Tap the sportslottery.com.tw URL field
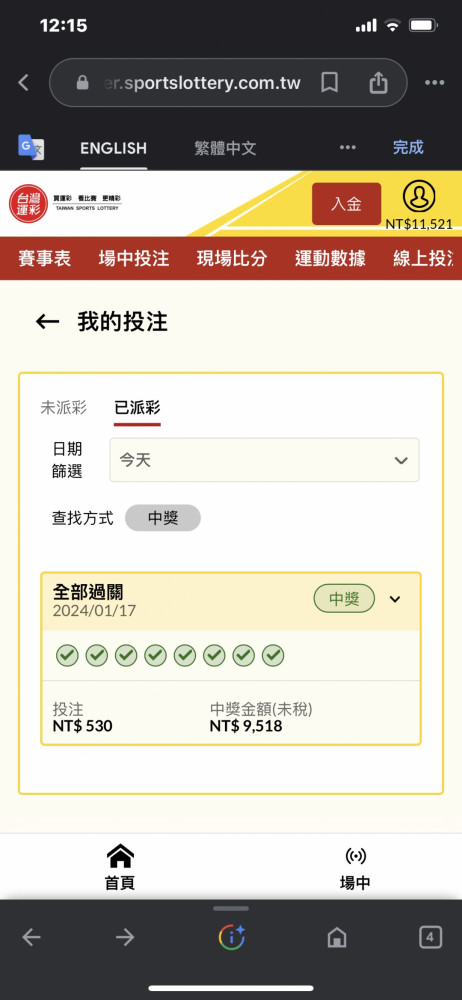 click(202, 82)
